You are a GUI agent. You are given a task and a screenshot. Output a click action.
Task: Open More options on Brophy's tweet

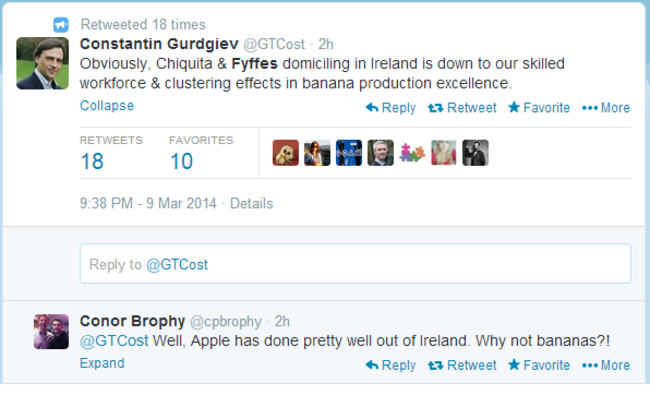[606, 365]
